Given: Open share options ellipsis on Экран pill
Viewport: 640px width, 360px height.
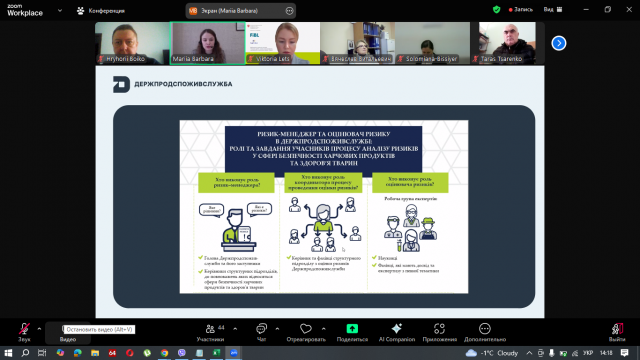Looking at the screenshot, I should [289, 11].
